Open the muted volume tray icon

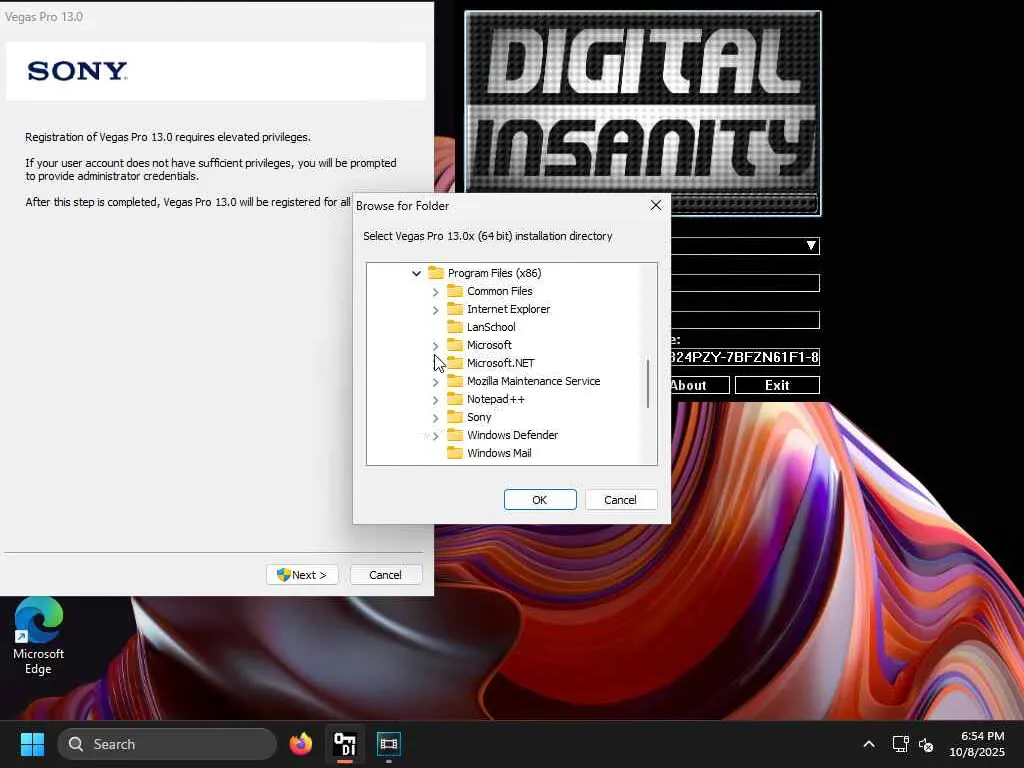pyautogui.click(x=926, y=744)
